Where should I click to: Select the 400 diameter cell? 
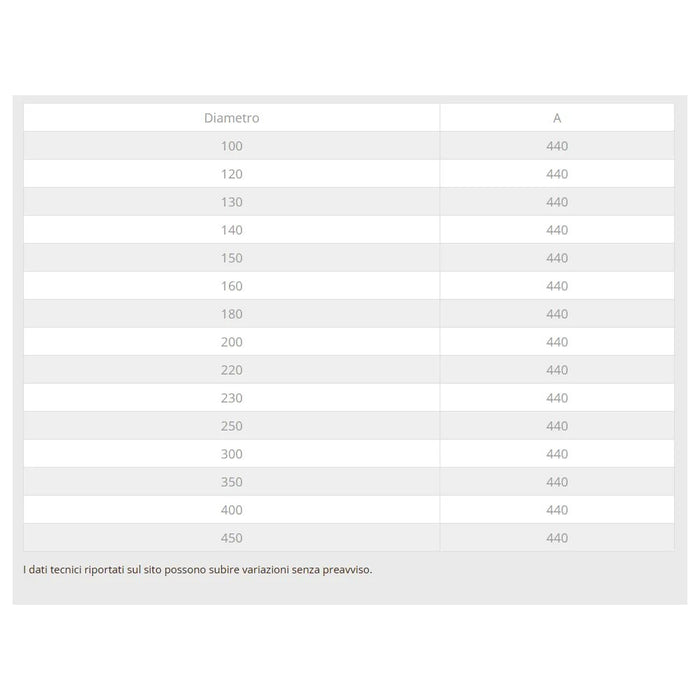click(x=231, y=510)
